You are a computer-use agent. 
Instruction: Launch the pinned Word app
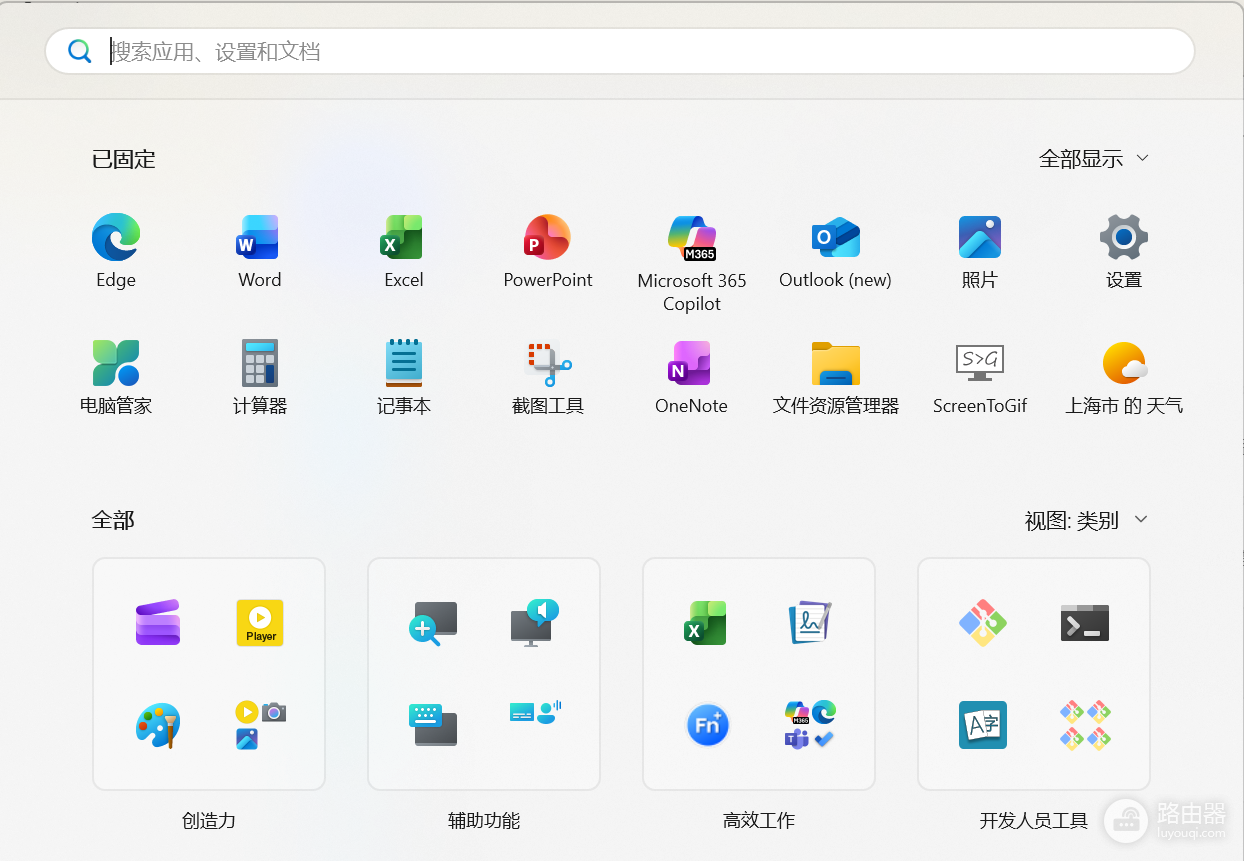259,238
